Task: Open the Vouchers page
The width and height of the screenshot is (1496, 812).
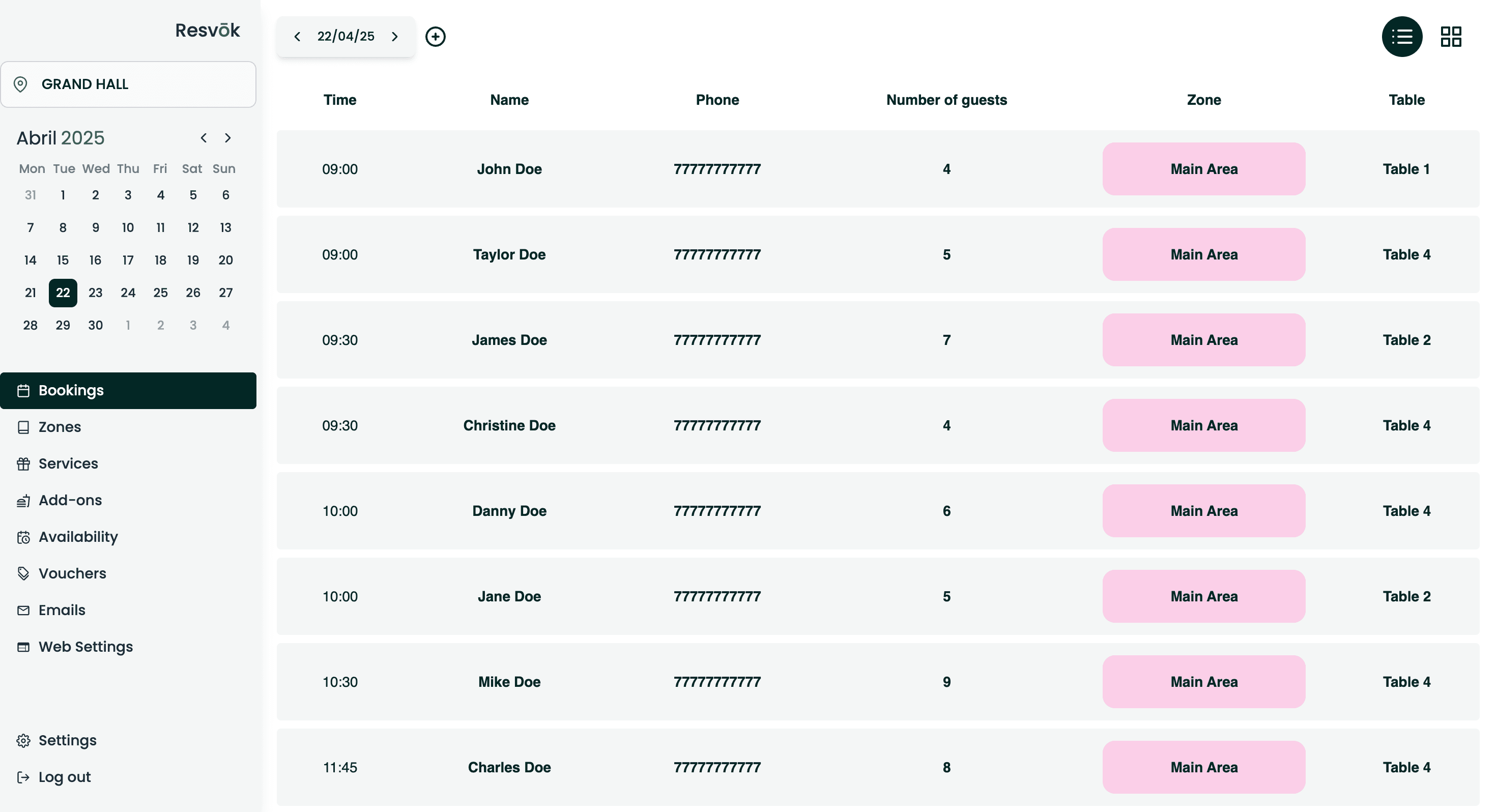Action: [x=72, y=573]
